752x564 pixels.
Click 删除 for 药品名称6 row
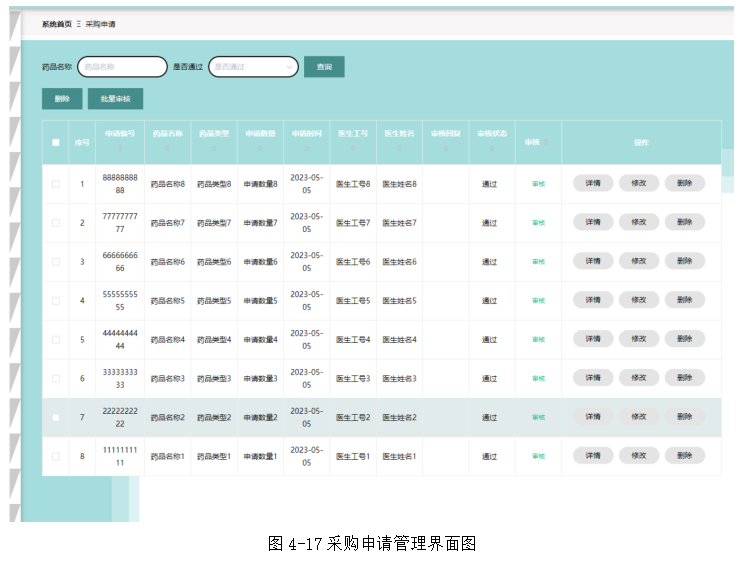click(x=685, y=261)
